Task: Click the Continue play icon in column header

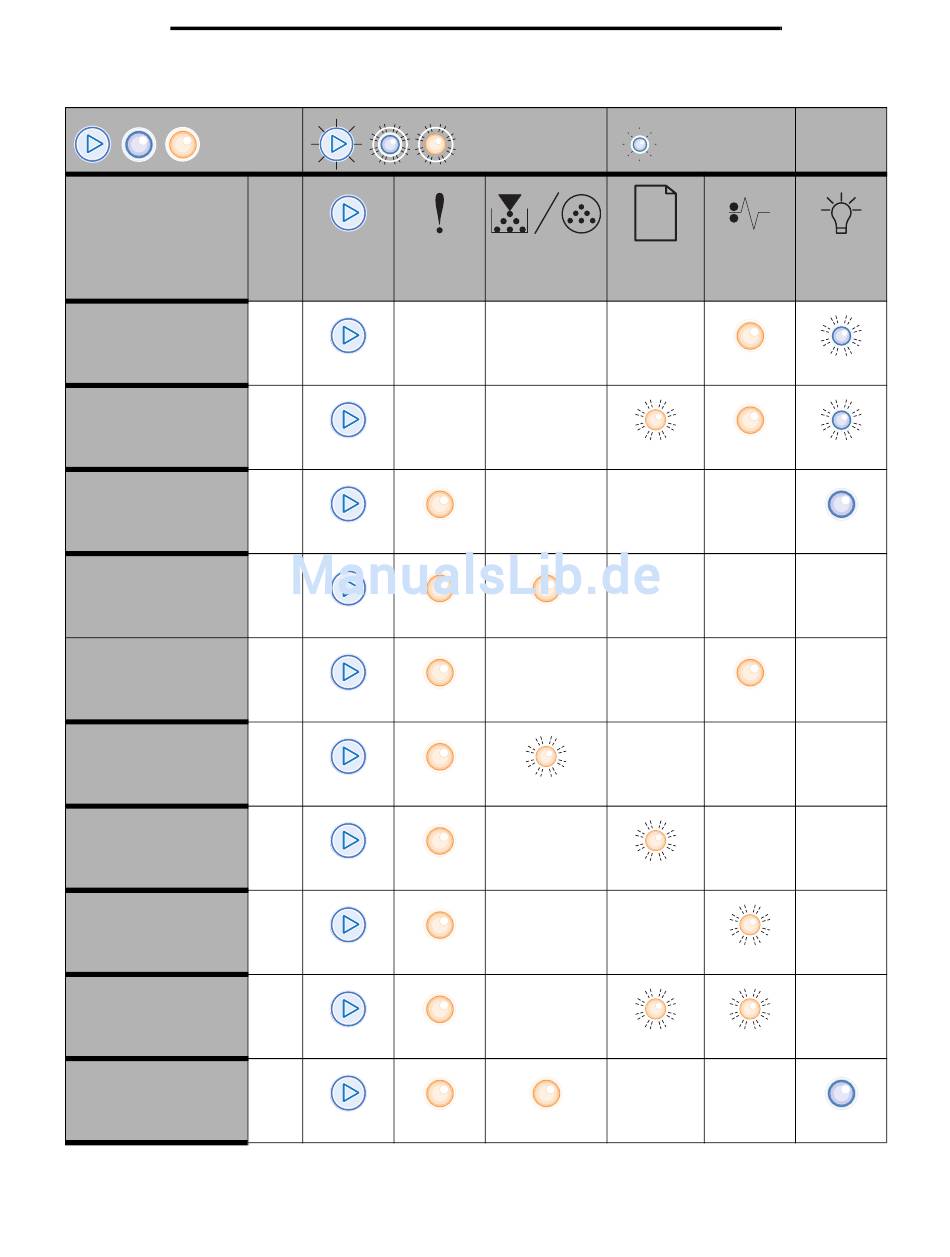Action: [348, 213]
